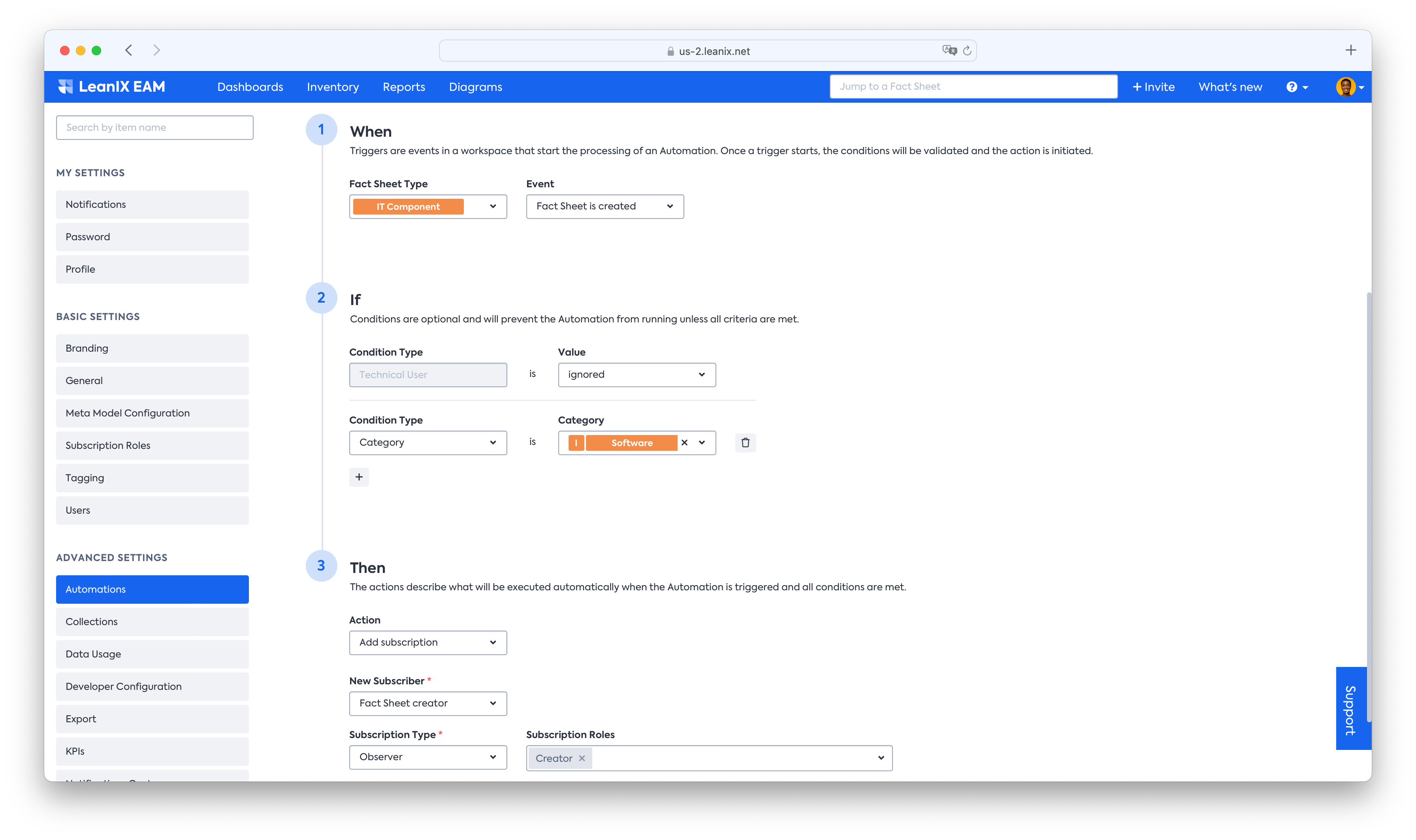Open the help question mark menu
1416x840 pixels.
coord(1297,87)
